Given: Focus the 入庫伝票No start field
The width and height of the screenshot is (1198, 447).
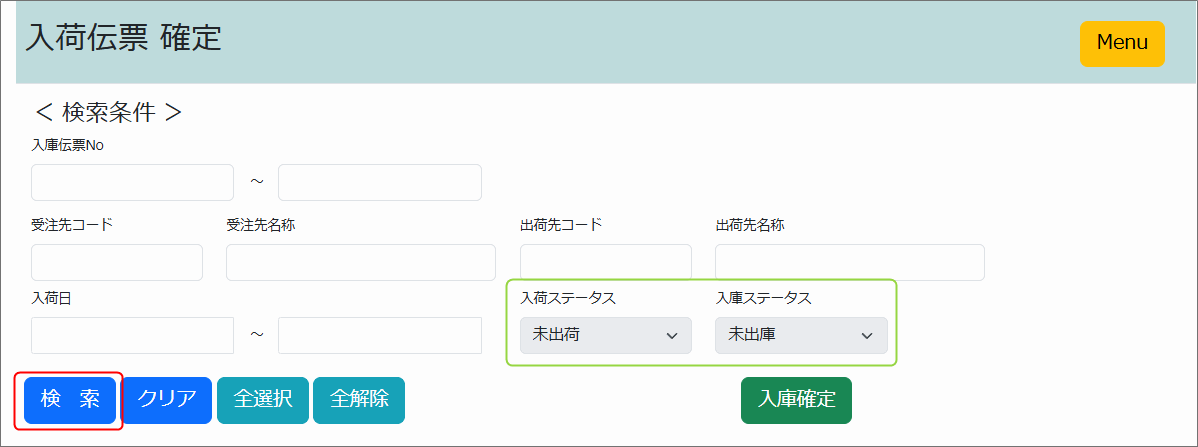Looking at the screenshot, I should pyautogui.click(x=132, y=183).
